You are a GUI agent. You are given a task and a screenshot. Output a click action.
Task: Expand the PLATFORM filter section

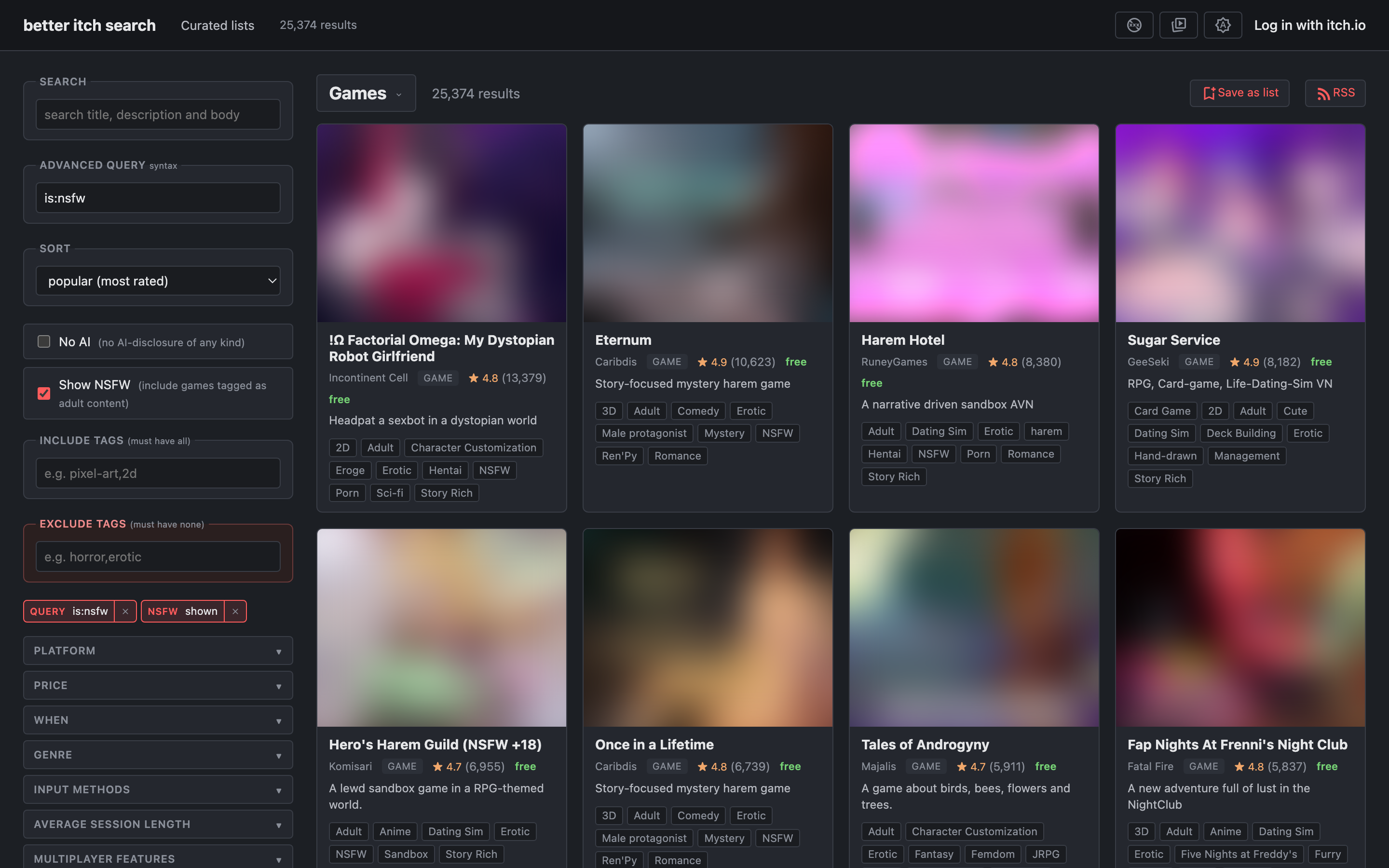(x=158, y=651)
